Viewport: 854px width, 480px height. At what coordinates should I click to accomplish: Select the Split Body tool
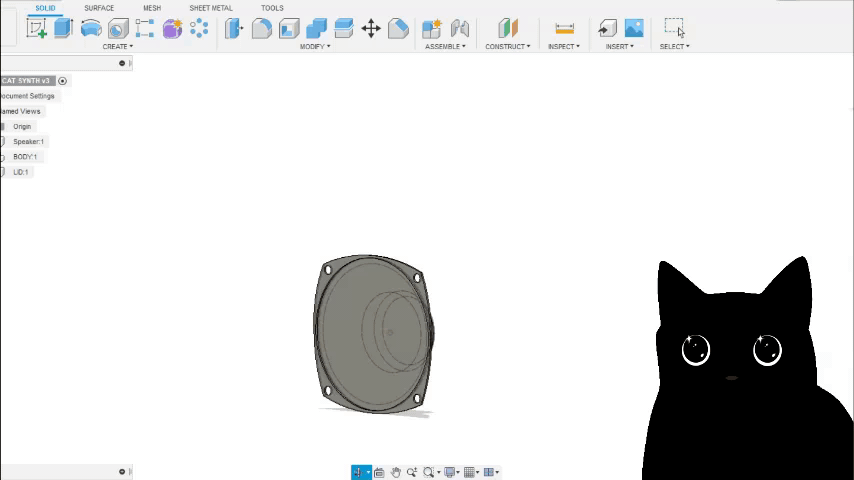coord(344,28)
